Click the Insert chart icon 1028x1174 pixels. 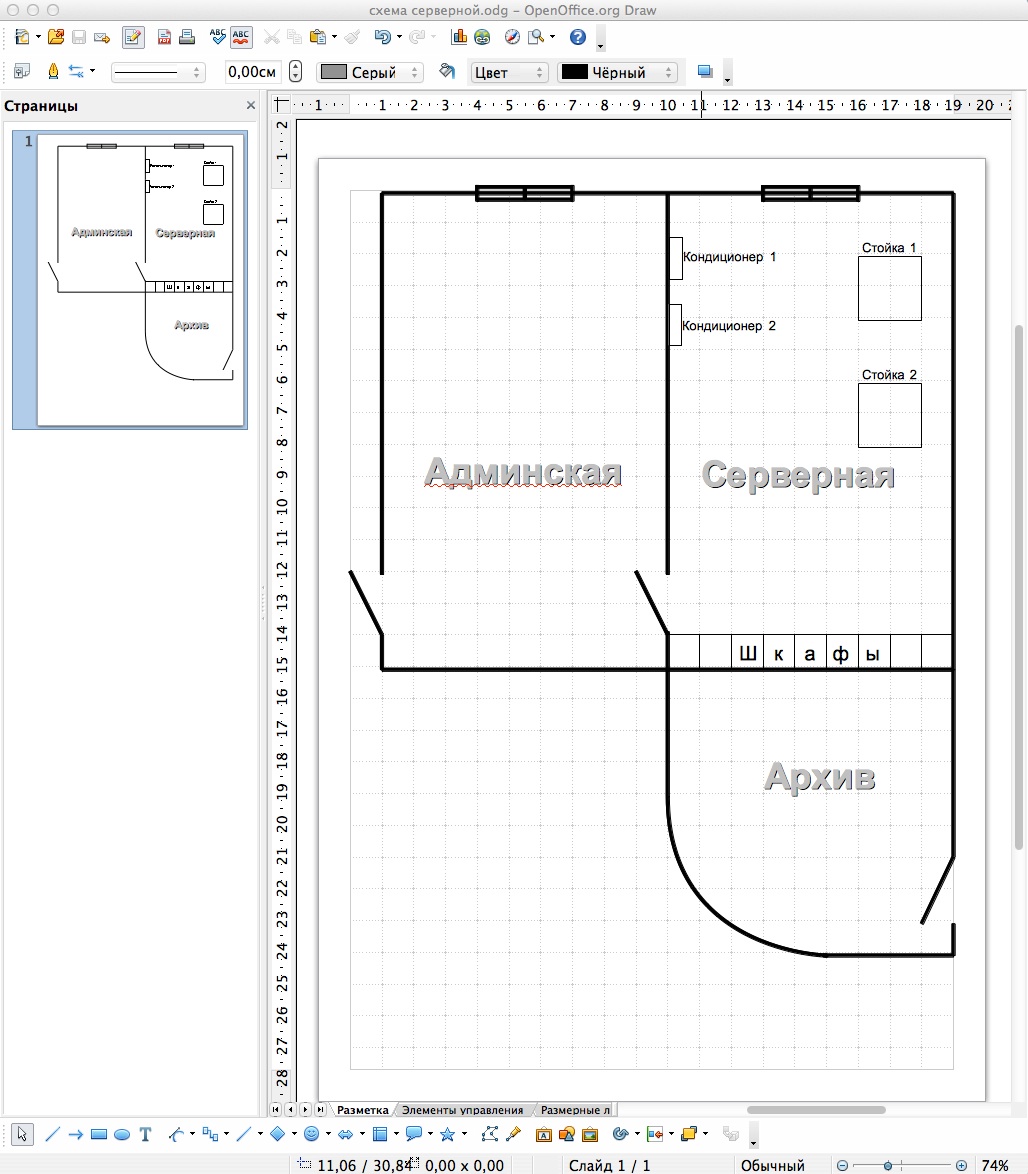tap(459, 38)
